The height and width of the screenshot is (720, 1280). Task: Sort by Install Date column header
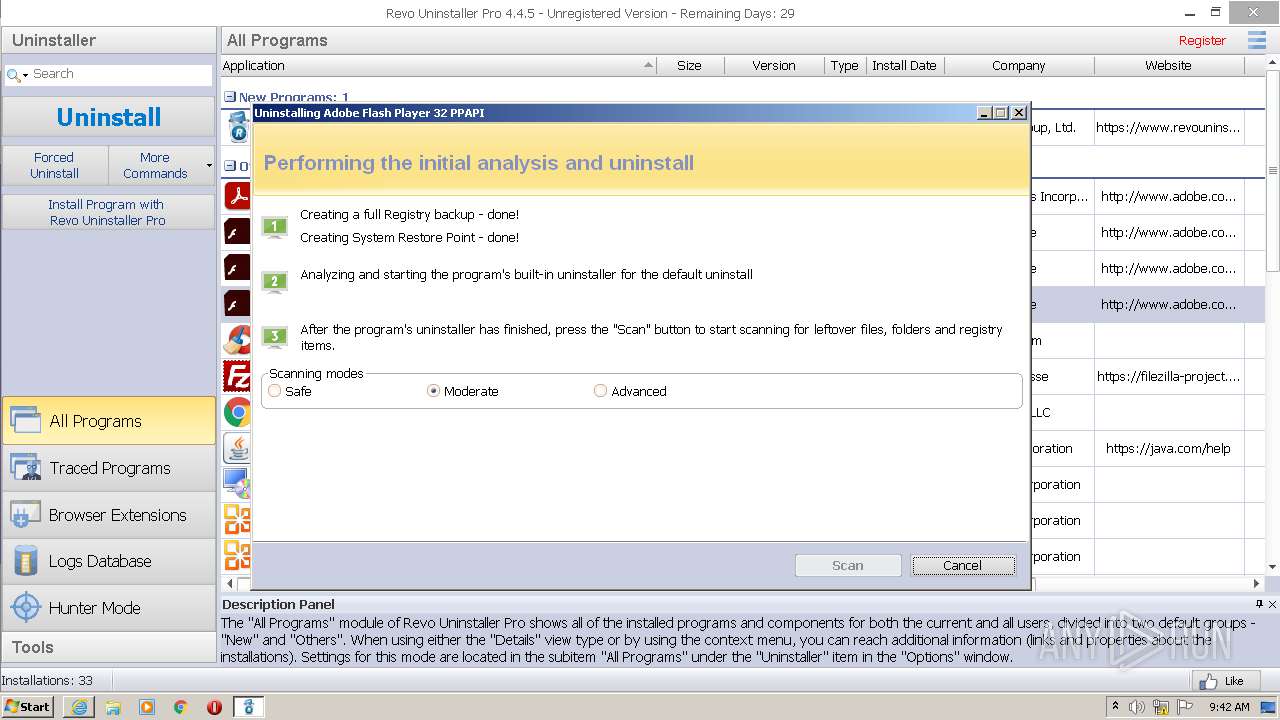coord(904,65)
